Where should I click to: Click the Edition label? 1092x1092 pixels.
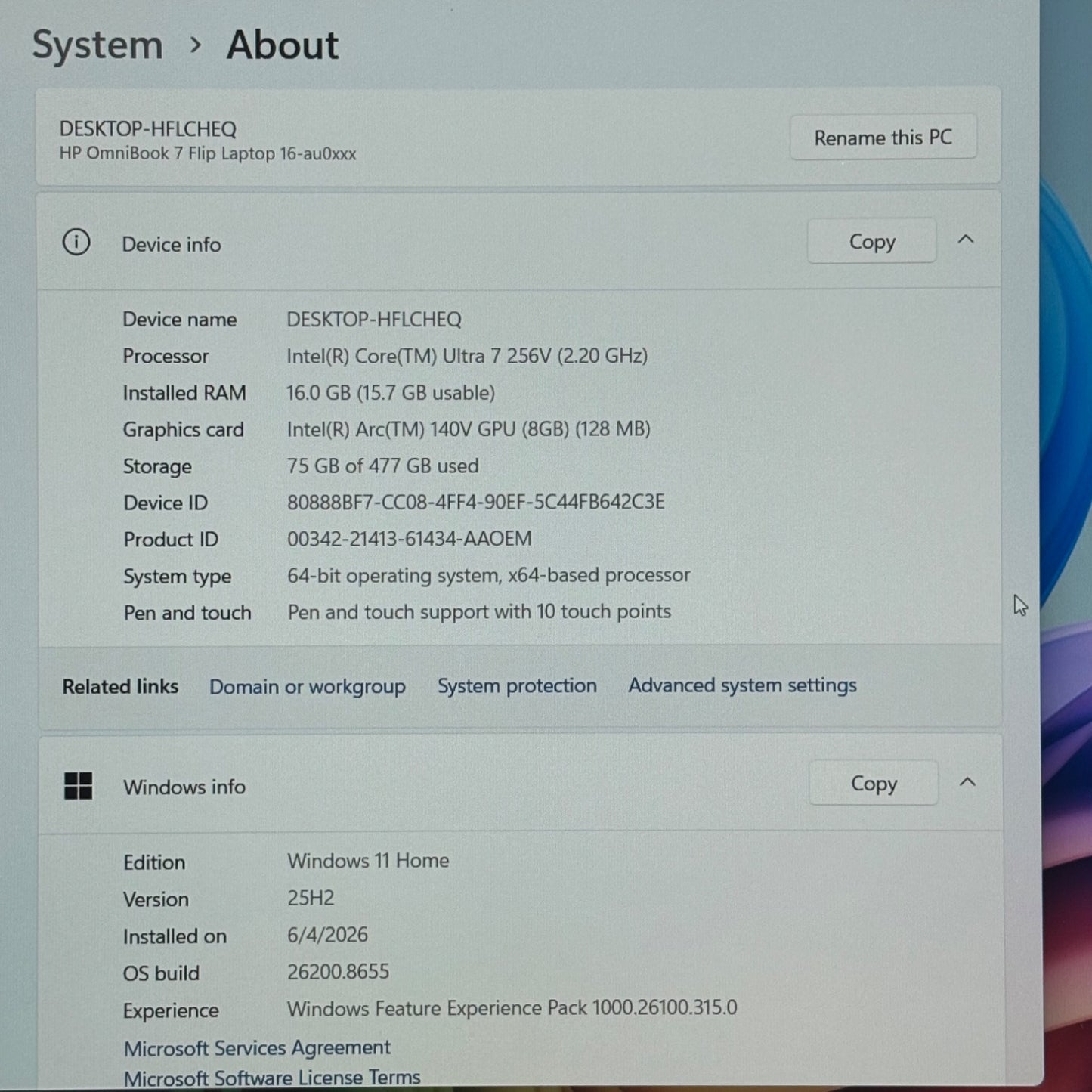[154, 862]
